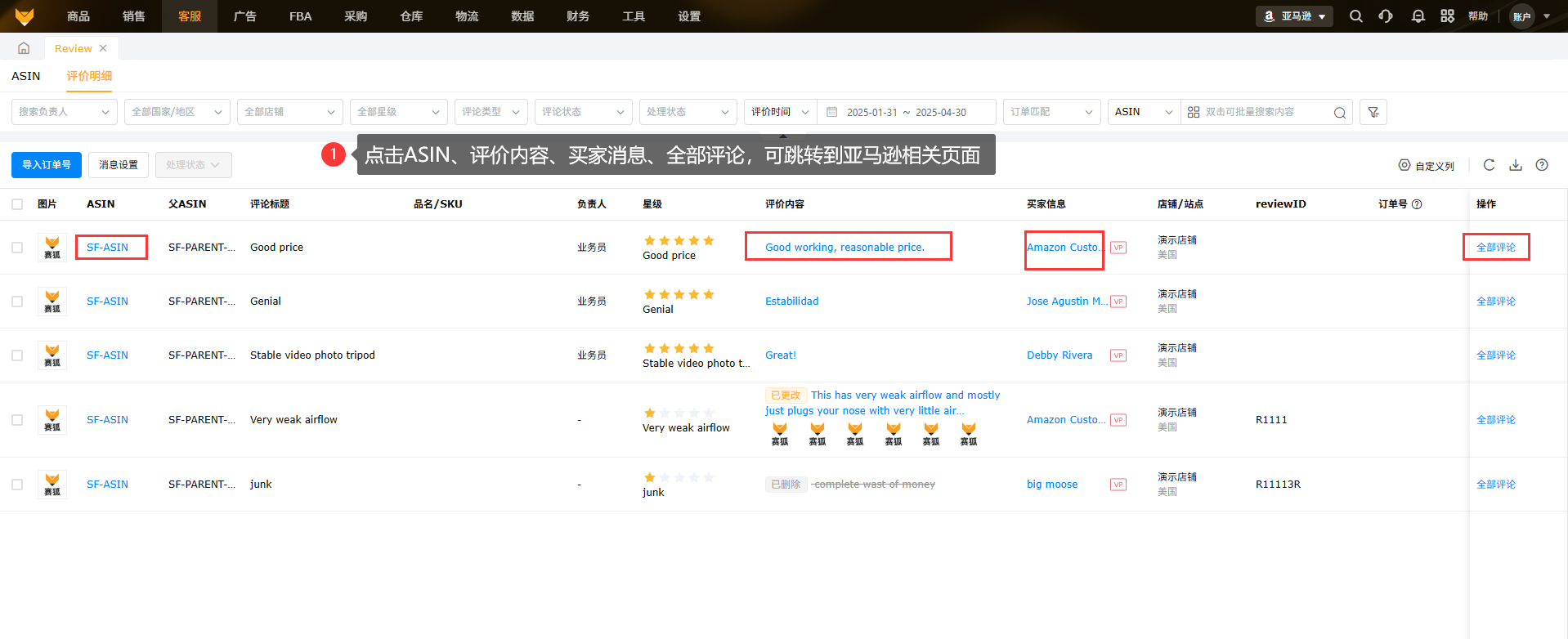Expand the 订单匹配 dropdown filter
Viewport: 1568px width, 639px height.
(x=1051, y=112)
